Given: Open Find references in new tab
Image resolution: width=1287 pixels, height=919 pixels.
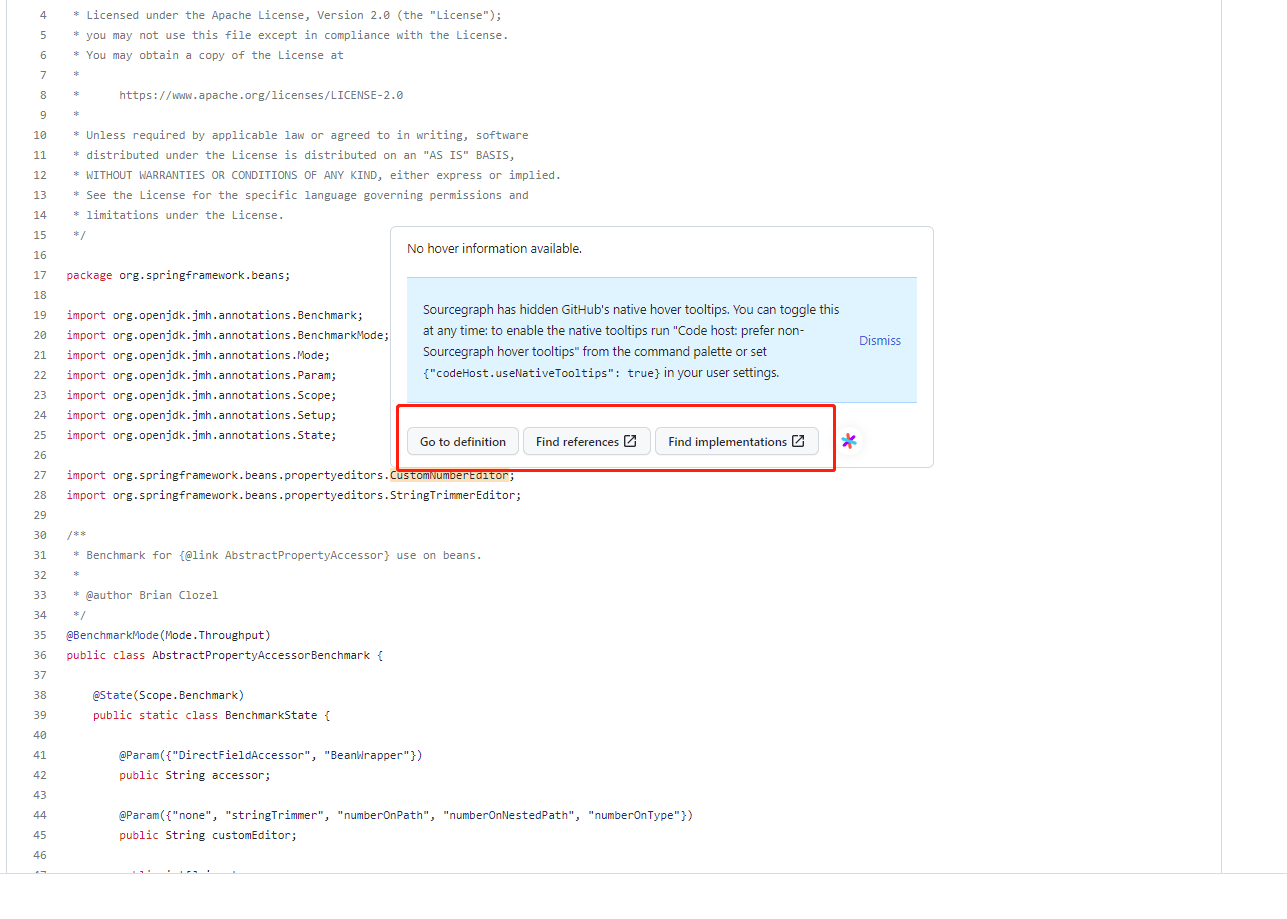Looking at the screenshot, I should [587, 441].
